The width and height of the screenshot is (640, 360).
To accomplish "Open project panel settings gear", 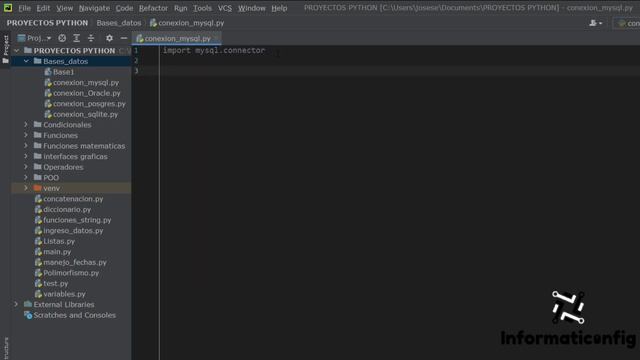I will 109,38.
